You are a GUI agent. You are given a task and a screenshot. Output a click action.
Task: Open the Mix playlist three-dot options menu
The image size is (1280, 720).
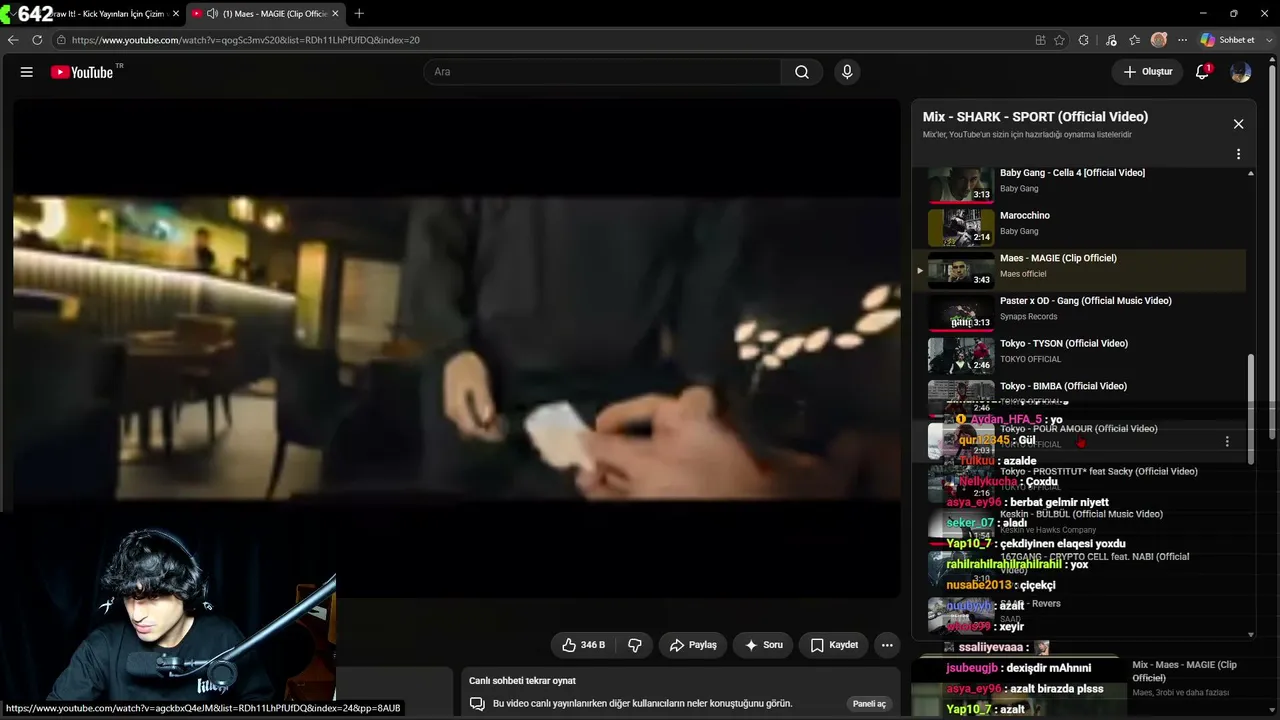click(1238, 154)
